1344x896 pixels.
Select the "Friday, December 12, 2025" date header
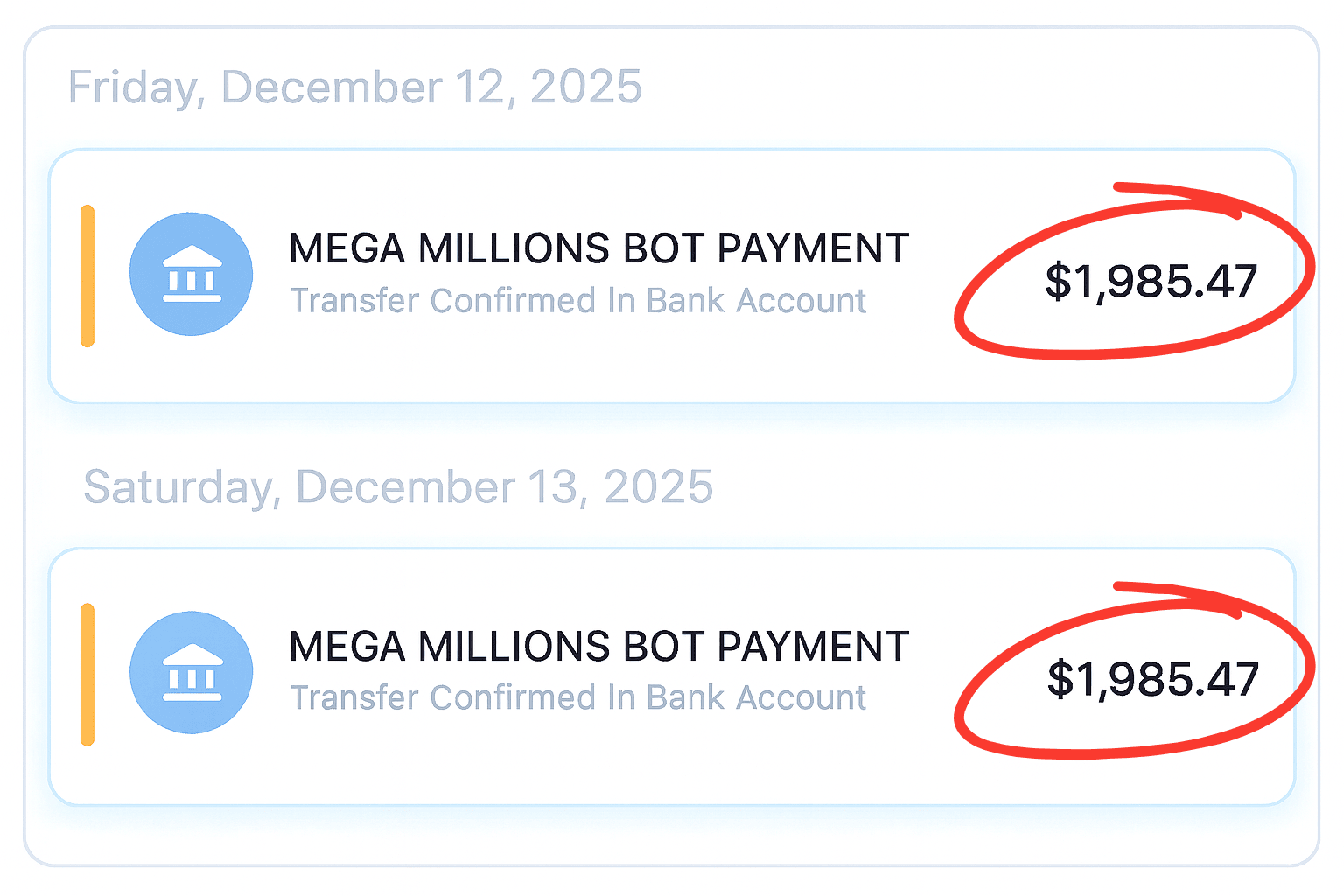(354, 87)
